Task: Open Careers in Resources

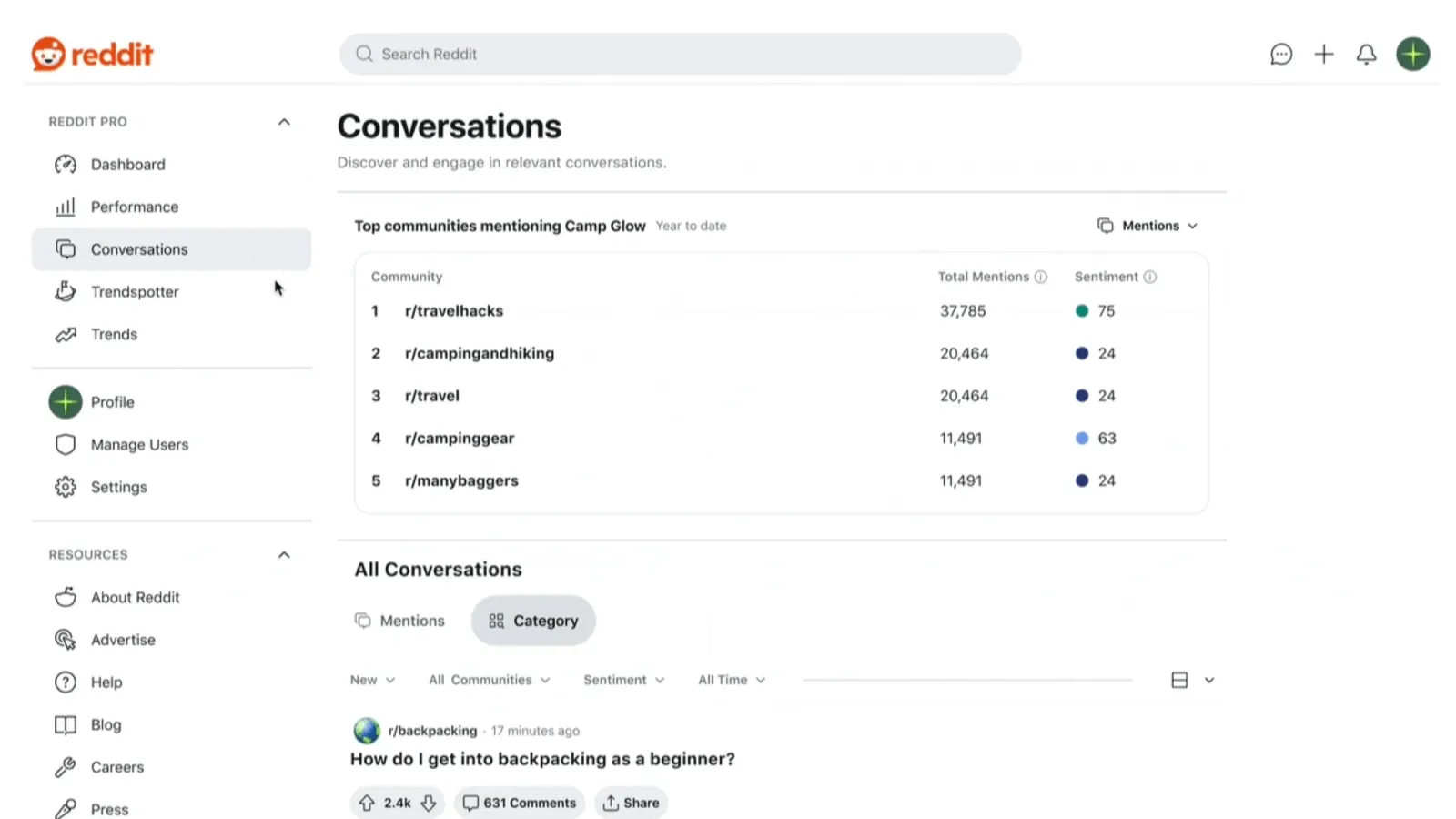Action: click(171, 767)
